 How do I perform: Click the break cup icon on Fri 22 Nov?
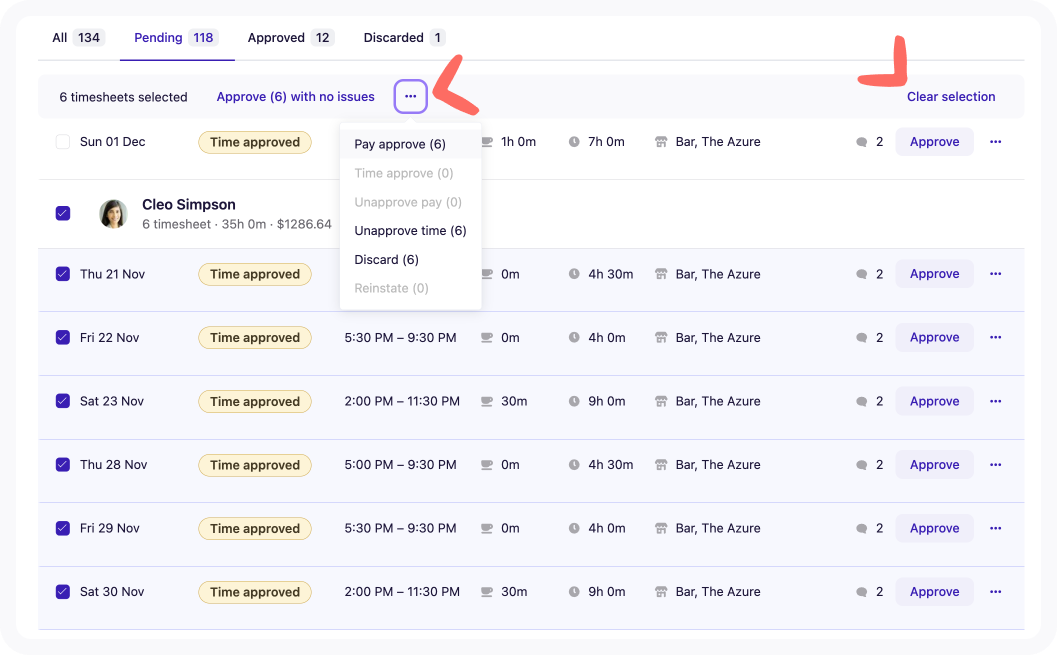click(487, 338)
